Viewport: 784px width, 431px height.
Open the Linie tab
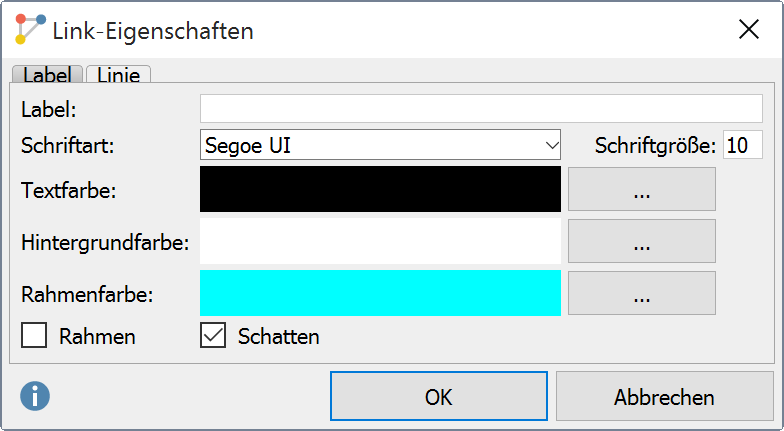click(x=119, y=76)
